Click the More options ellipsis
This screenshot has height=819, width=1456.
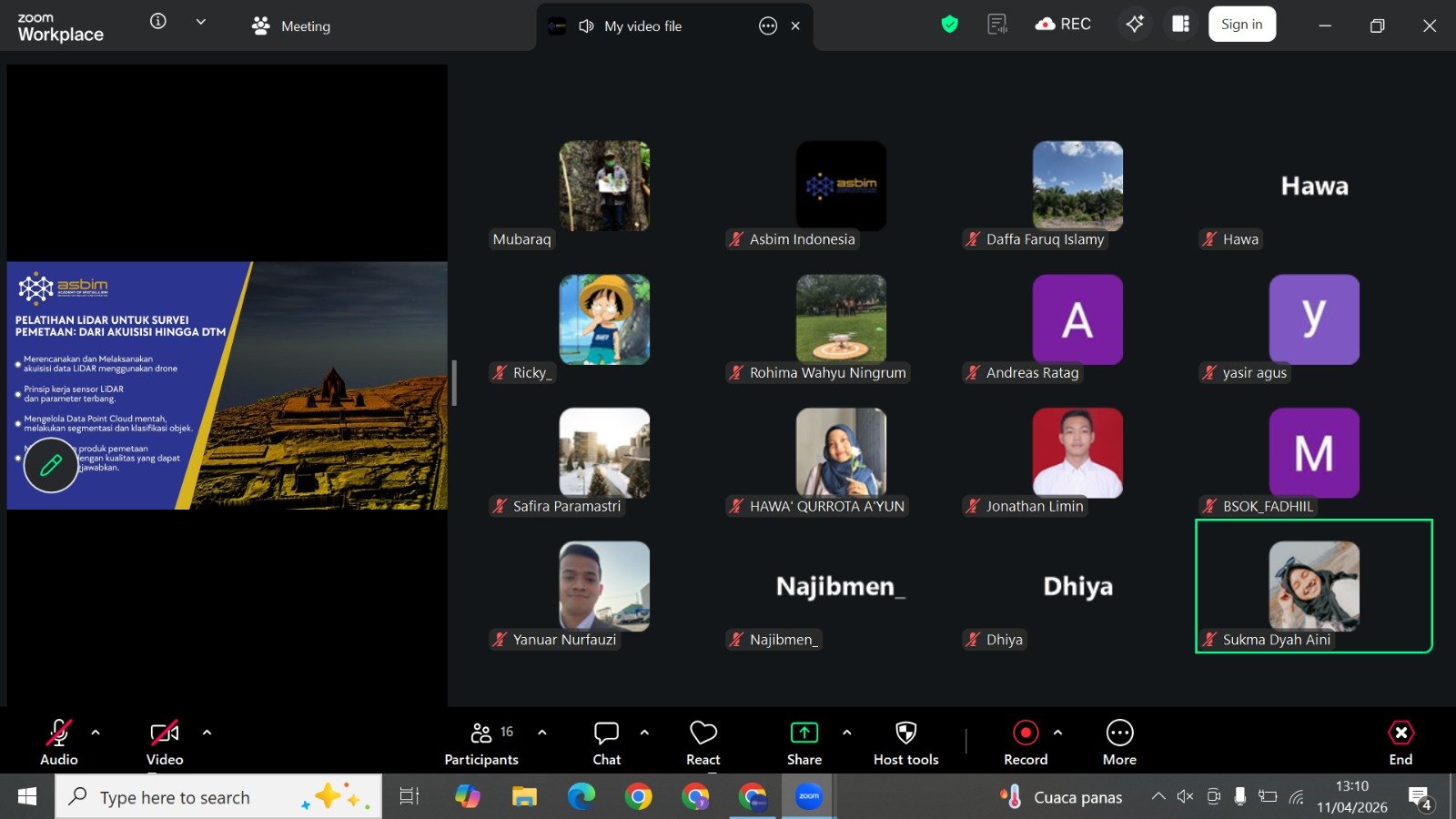point(1119,743)
